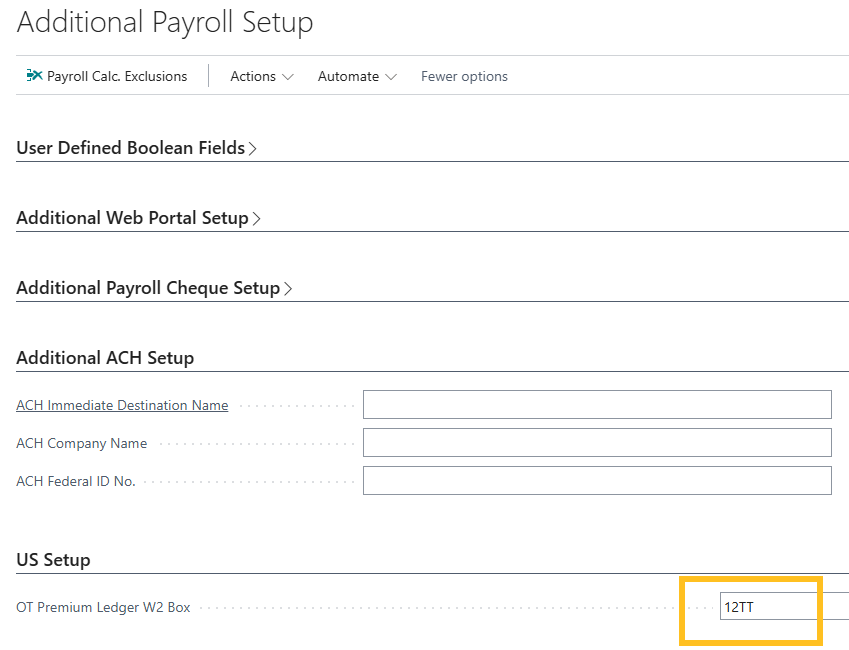Focus the ACH Immediate Destination Name input box
The height and width of the screenshot is (650, 849).
point(597,404)
